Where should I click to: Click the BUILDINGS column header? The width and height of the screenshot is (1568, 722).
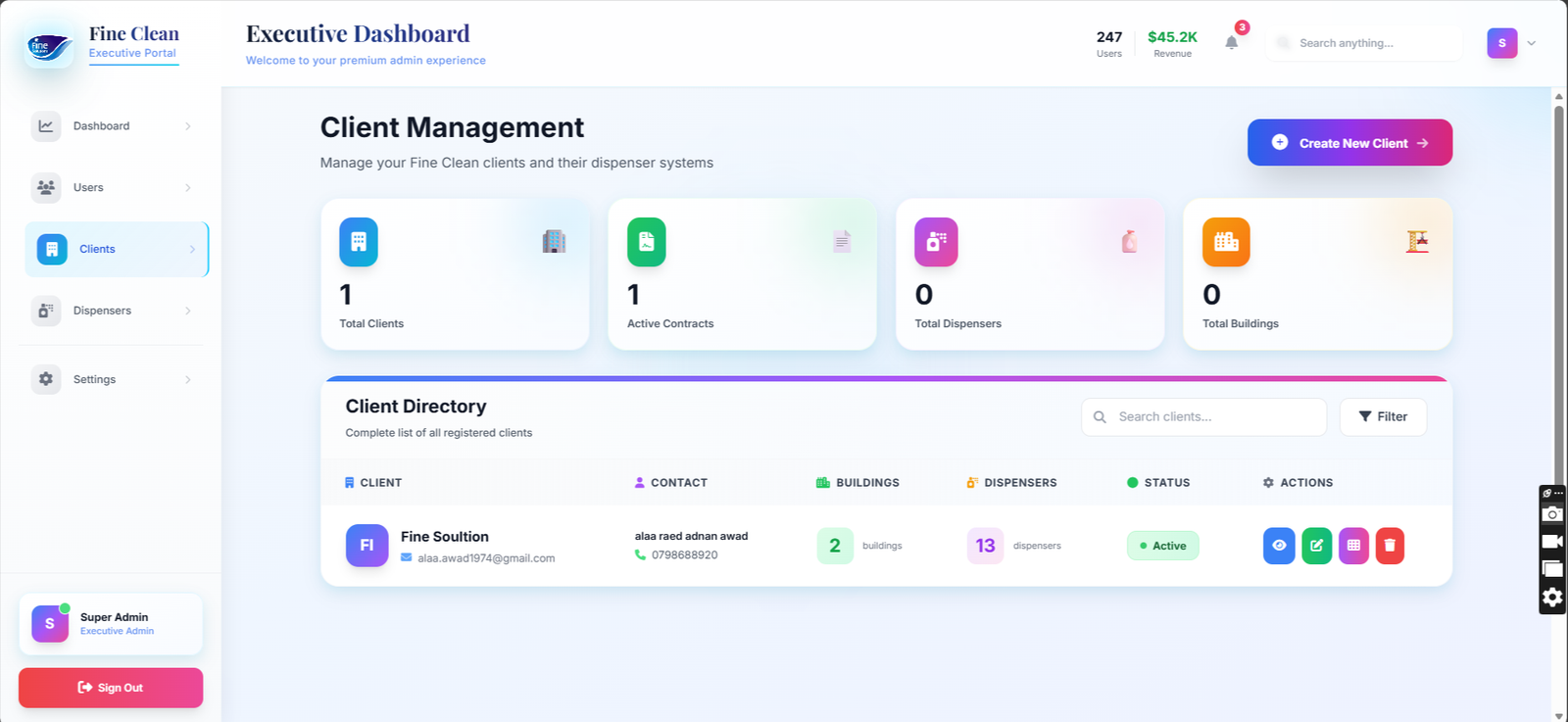click(x=857, y=483)
